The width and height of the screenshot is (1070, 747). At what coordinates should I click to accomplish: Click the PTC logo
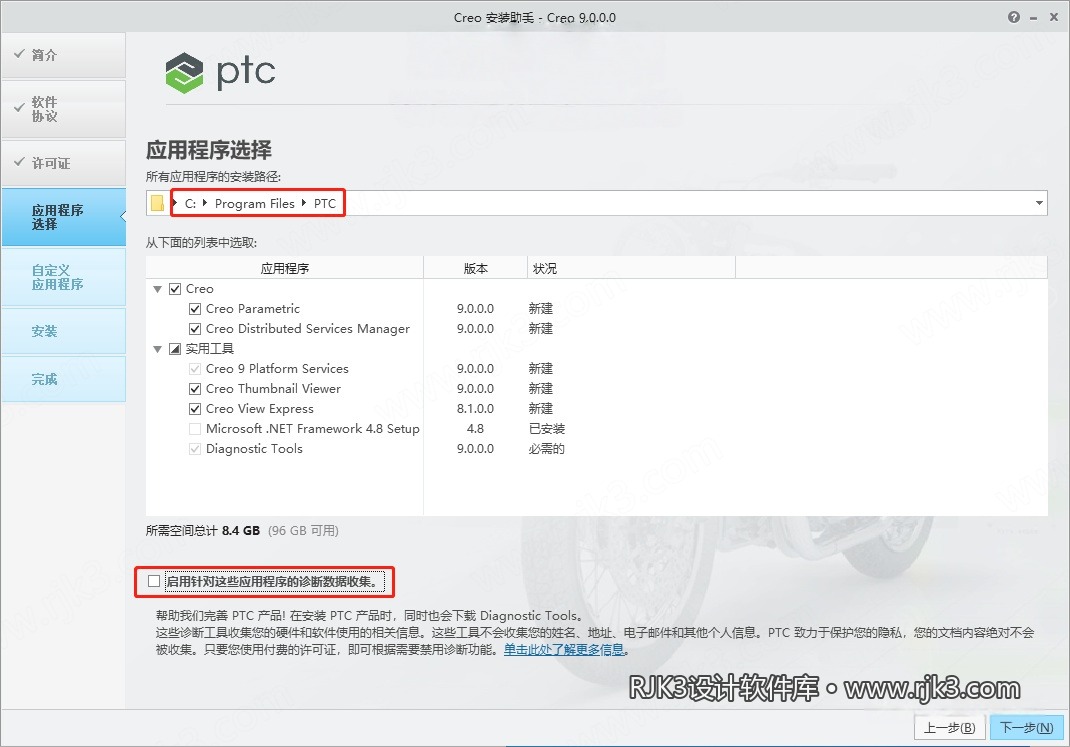pyautogui.click(x=220, y=72)
